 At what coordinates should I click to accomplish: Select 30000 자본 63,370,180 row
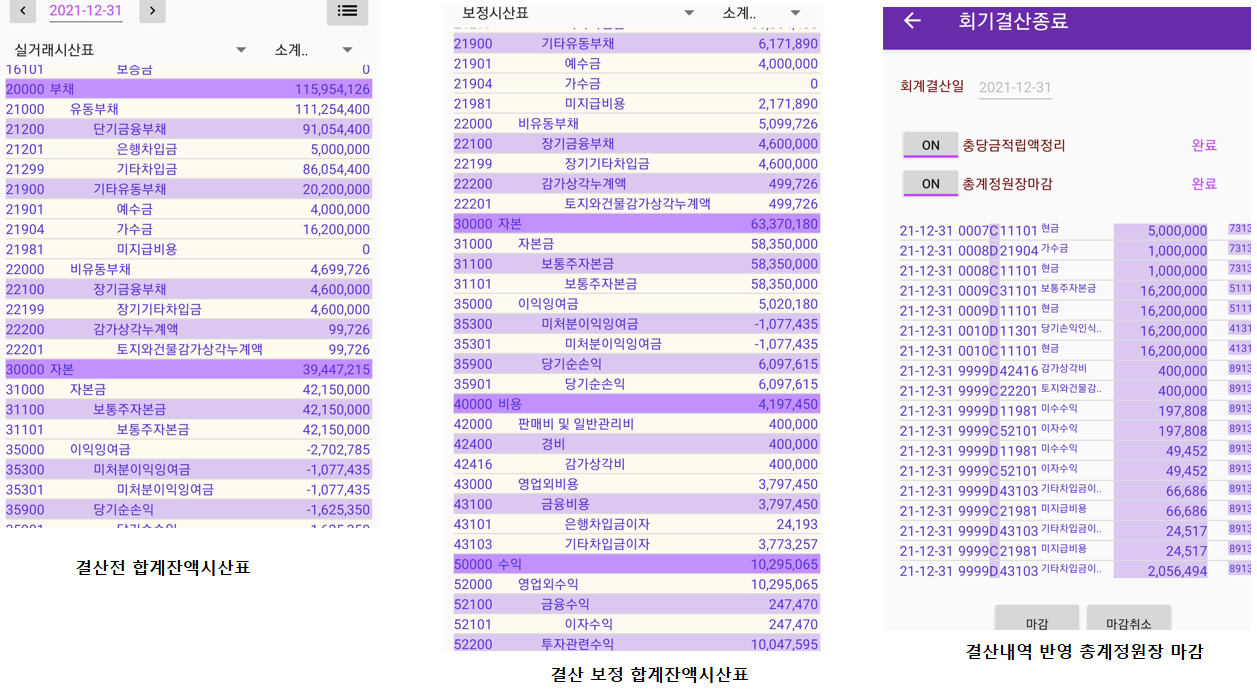636,224
